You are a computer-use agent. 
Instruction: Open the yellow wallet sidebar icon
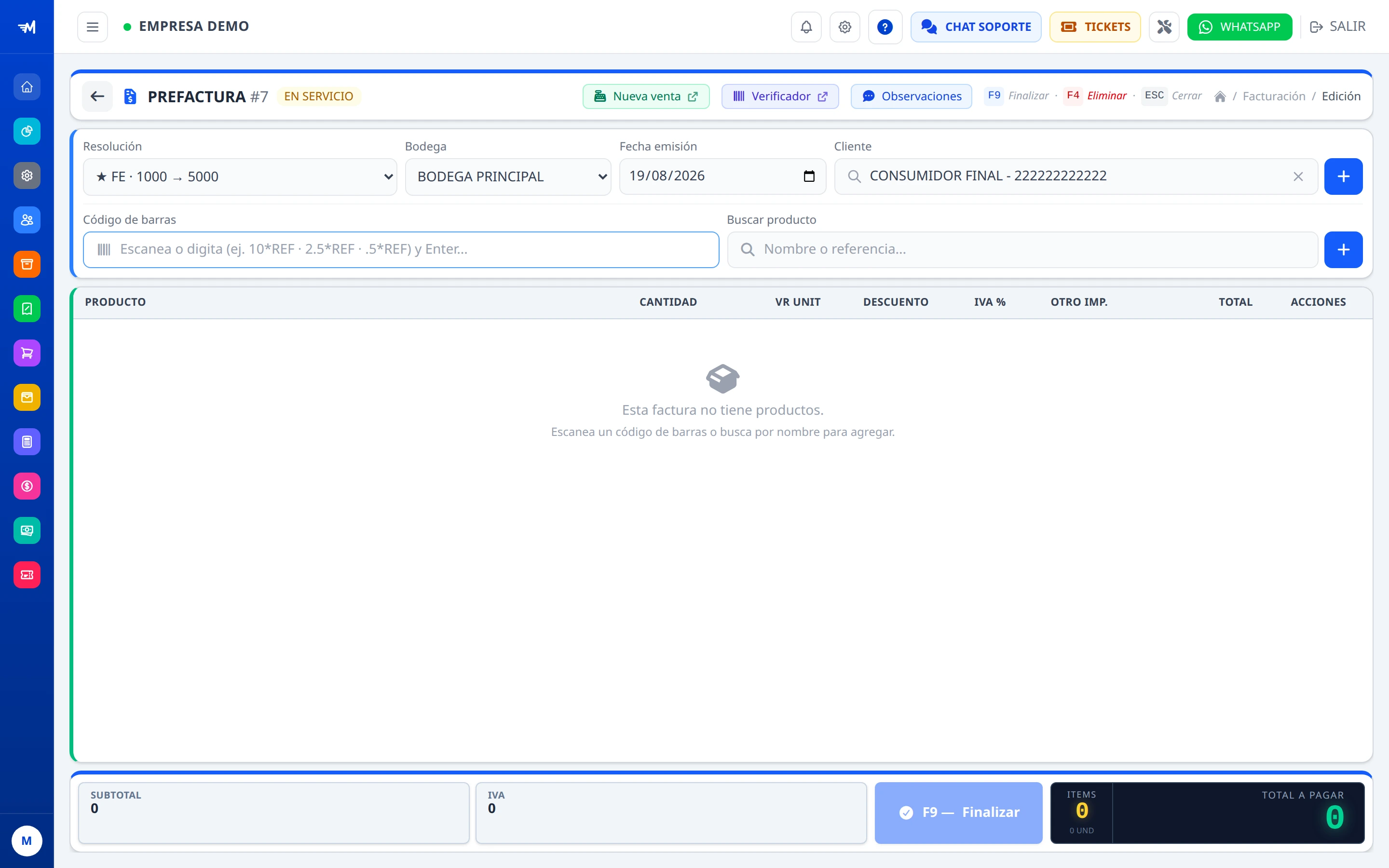(x=27, y=397)
